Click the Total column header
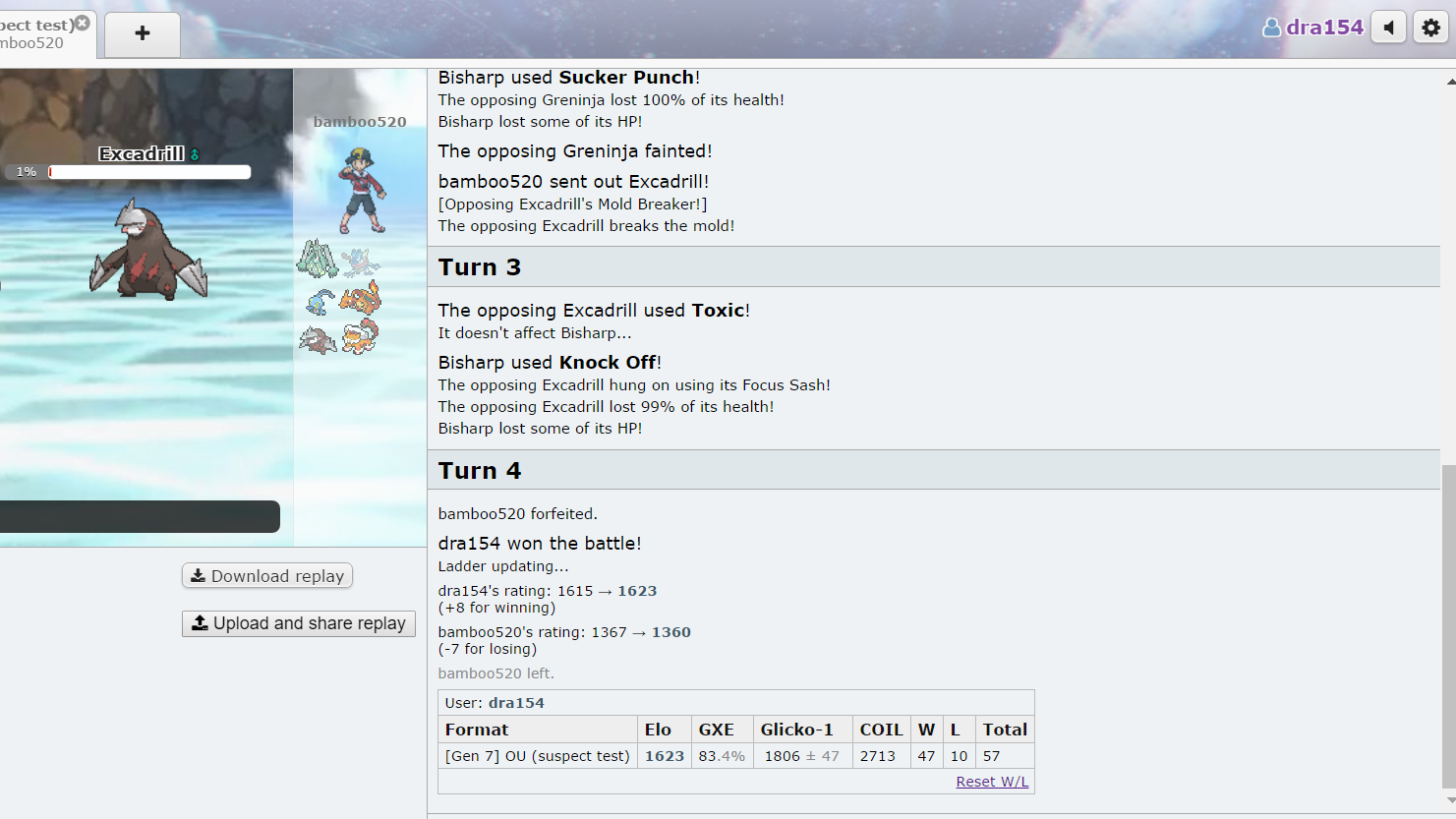Viewport: 1456px width, 819px height. pos(1005,730)
